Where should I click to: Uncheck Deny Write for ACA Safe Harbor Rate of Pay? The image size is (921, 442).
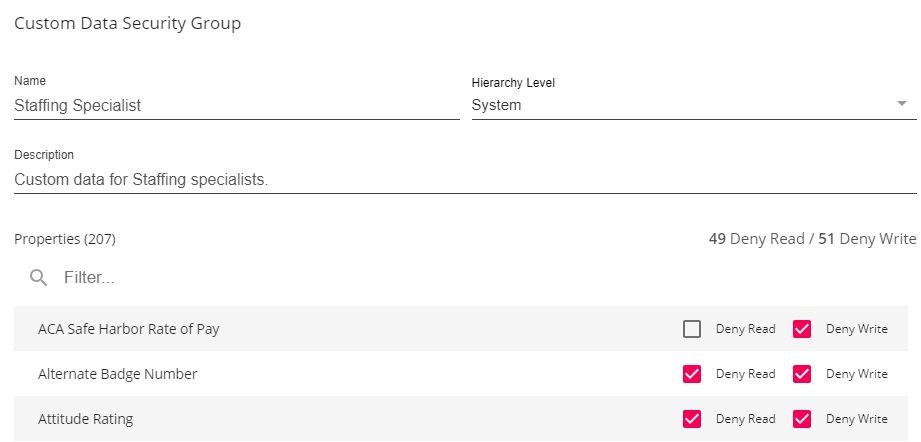click(802, 329)
